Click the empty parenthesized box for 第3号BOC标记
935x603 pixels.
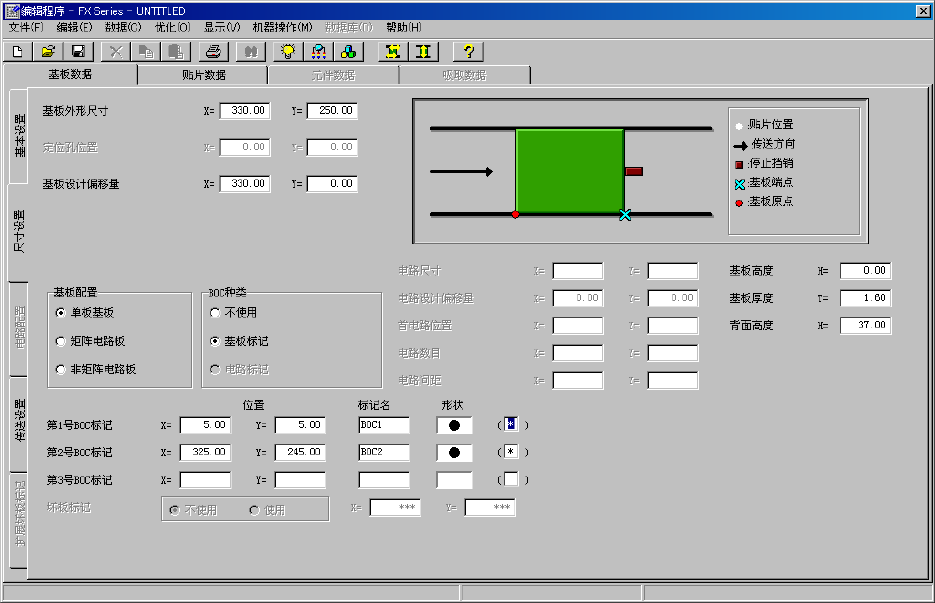(511, 479)
